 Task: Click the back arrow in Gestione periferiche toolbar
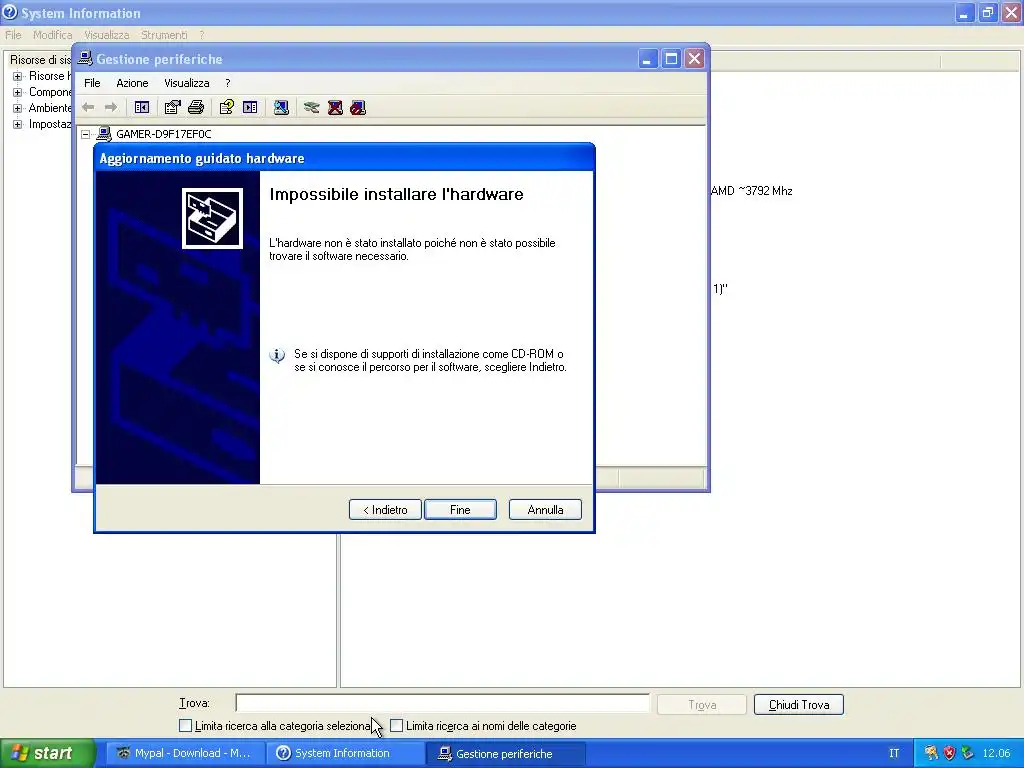click(x=88, y=107)
